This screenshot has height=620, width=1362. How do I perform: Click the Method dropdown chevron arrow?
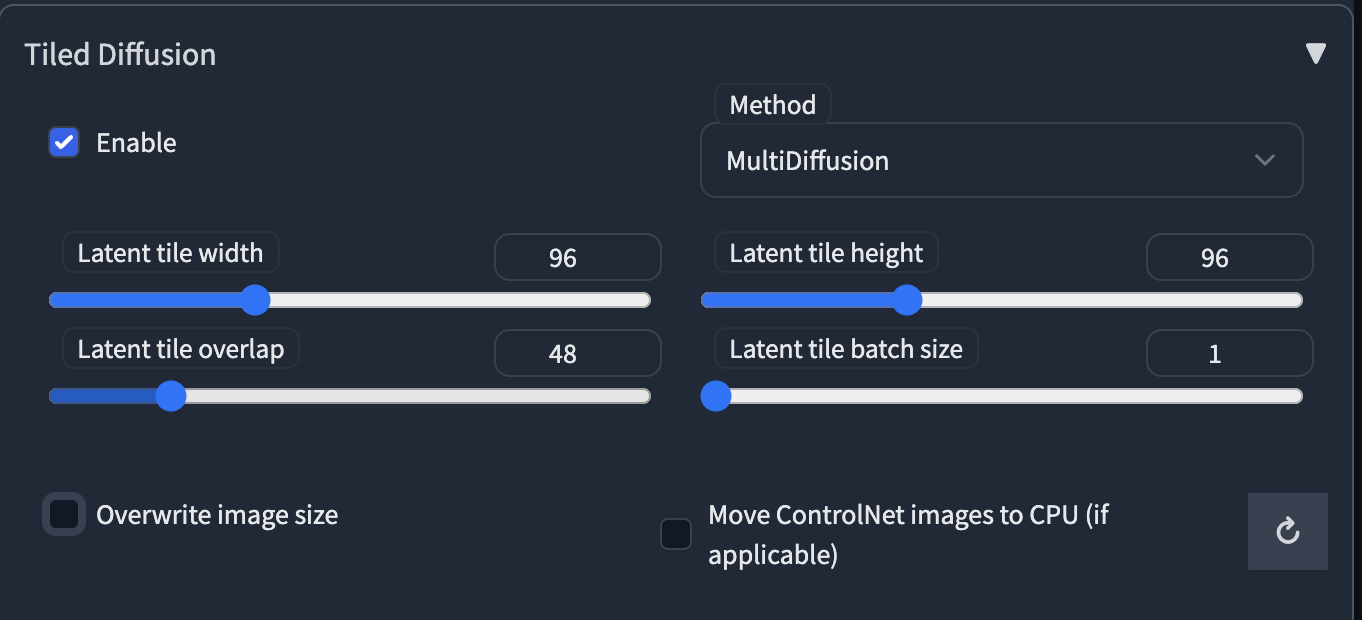(x=1264, y=160)
